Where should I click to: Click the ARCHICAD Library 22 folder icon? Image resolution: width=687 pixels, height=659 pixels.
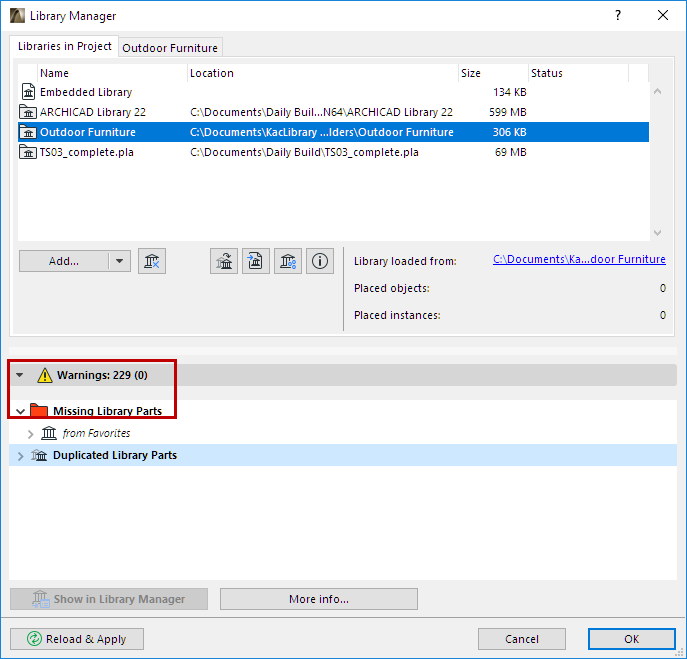pos(28,112)
